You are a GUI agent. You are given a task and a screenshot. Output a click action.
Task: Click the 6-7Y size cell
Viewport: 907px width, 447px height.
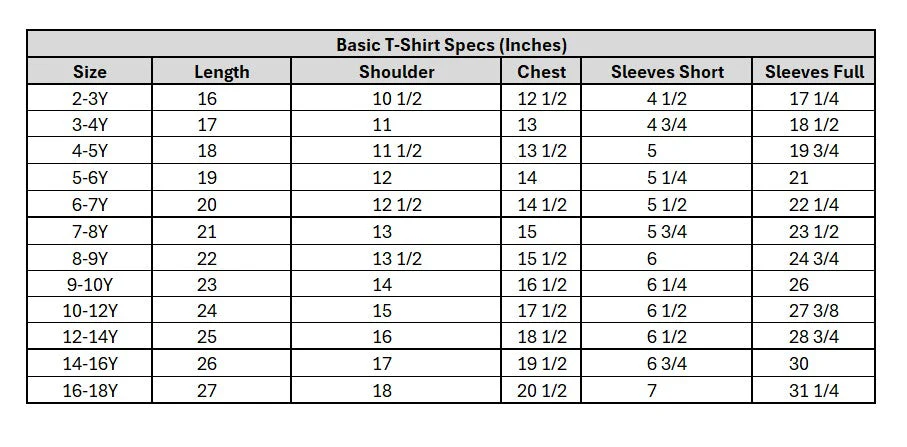click(x=89, y=205)
